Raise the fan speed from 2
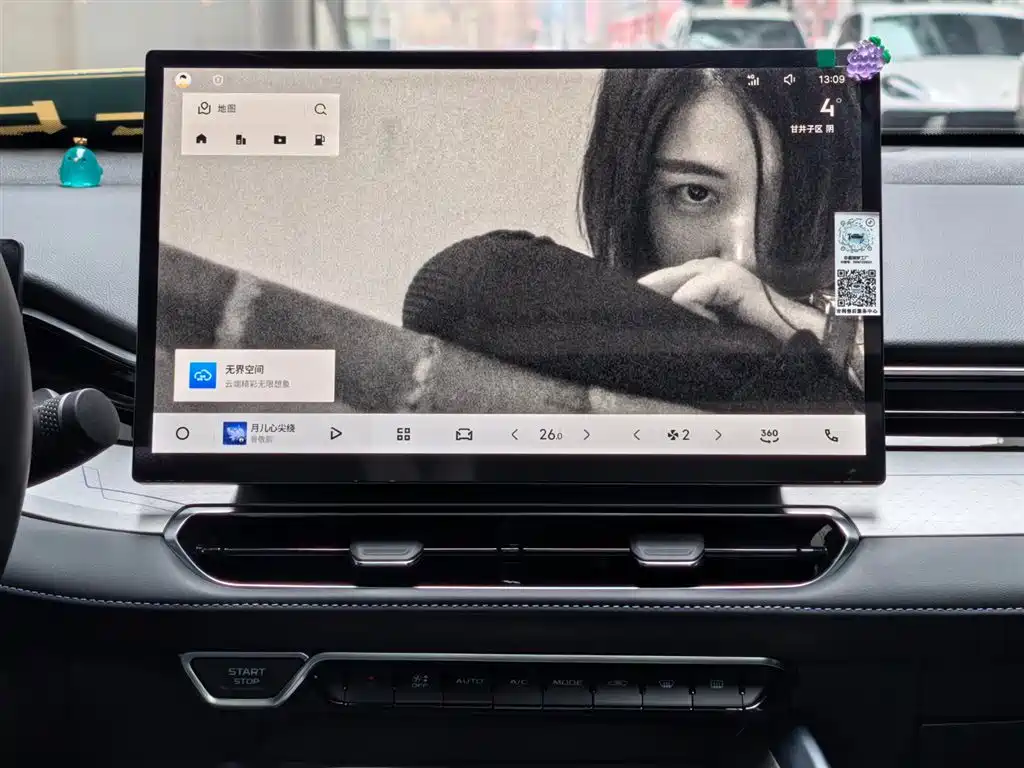 point(717,434)
